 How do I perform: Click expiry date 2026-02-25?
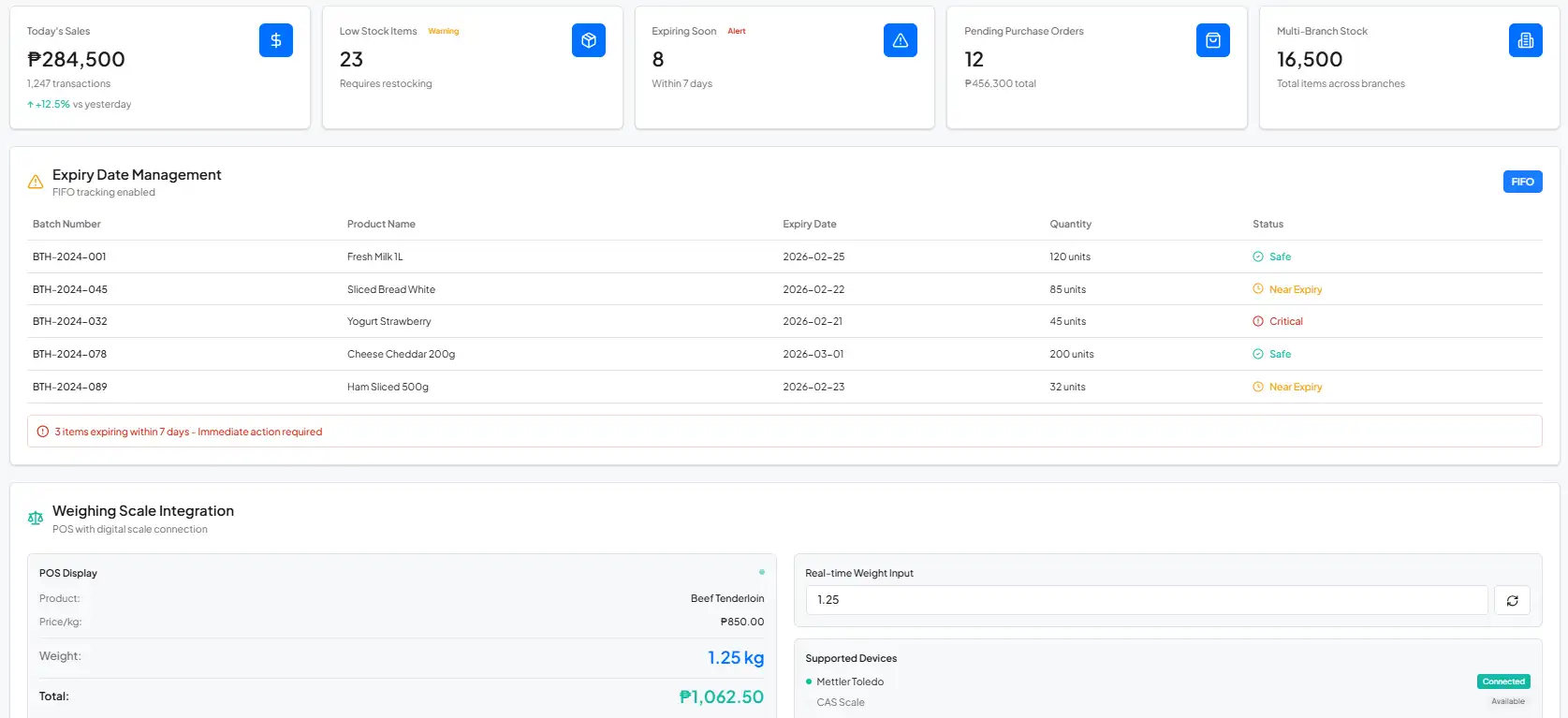click(x=814, y=256)
